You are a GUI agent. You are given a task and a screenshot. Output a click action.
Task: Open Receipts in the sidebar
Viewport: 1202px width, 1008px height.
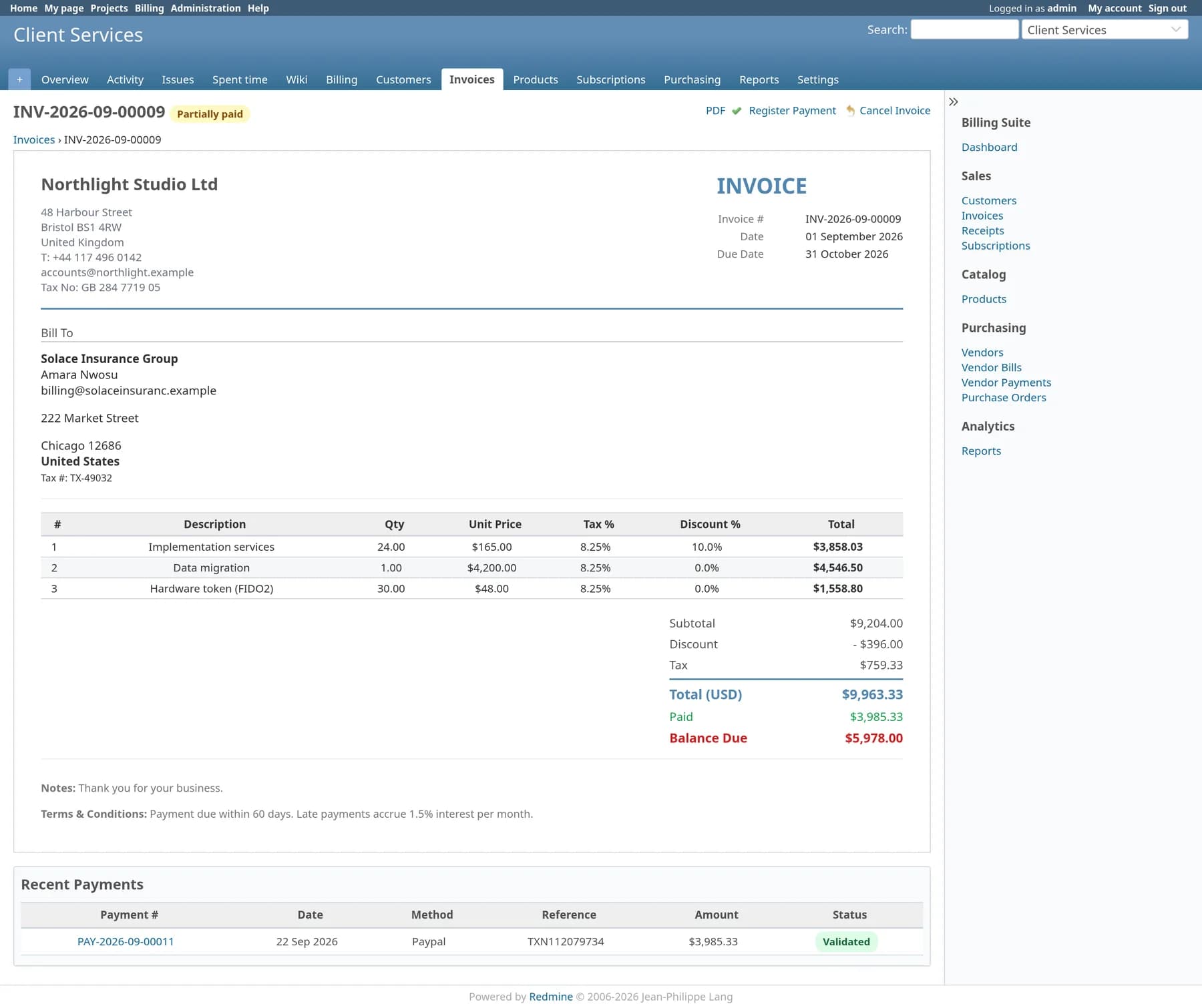982,230
